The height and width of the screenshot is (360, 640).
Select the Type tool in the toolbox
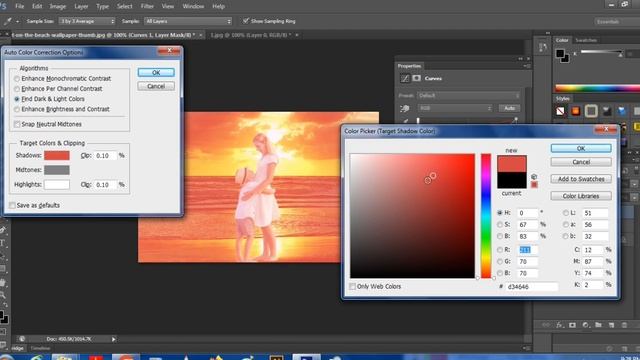(x=2, y=243)
